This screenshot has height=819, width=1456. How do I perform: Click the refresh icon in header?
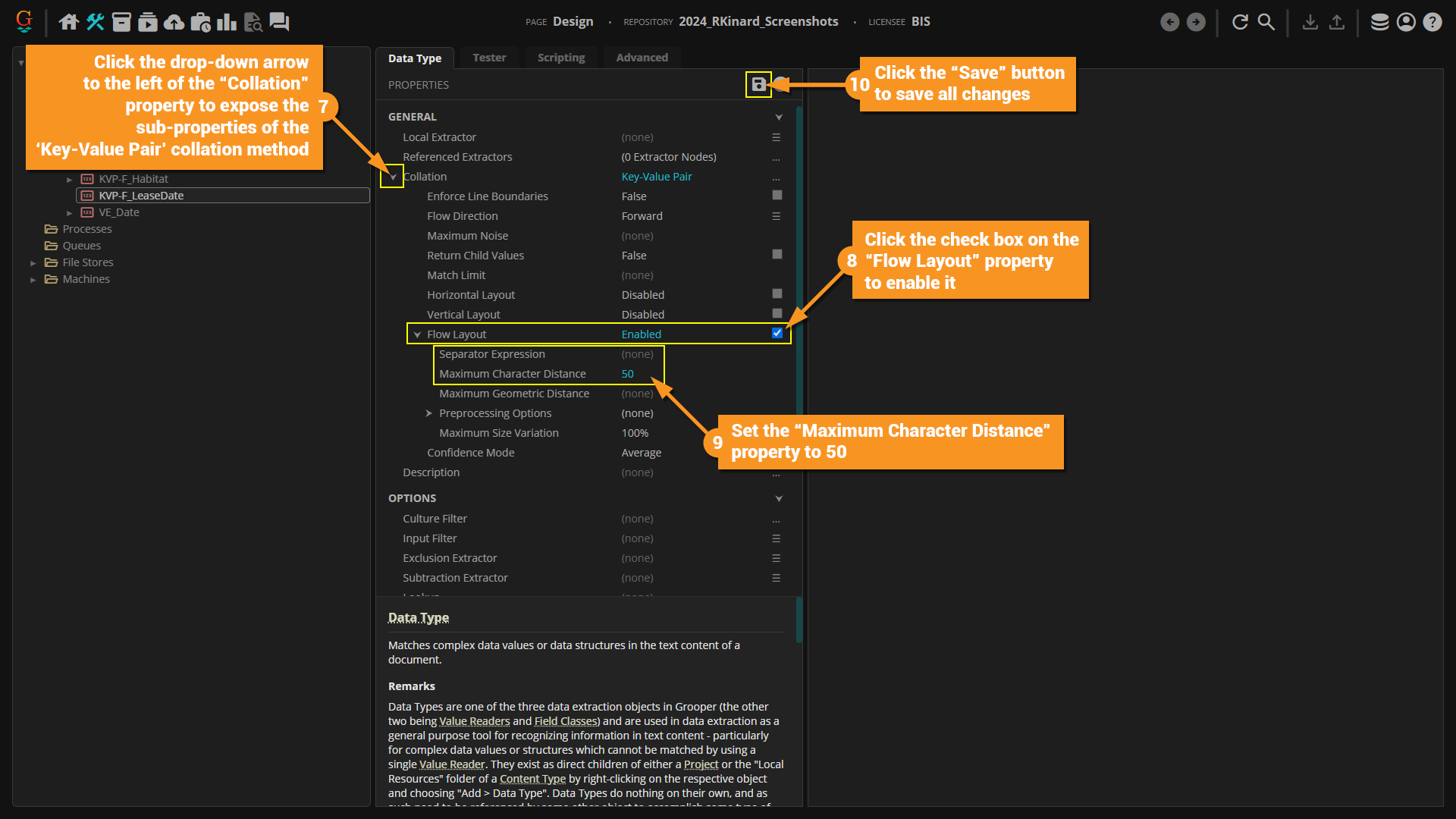coord(1240,22)
